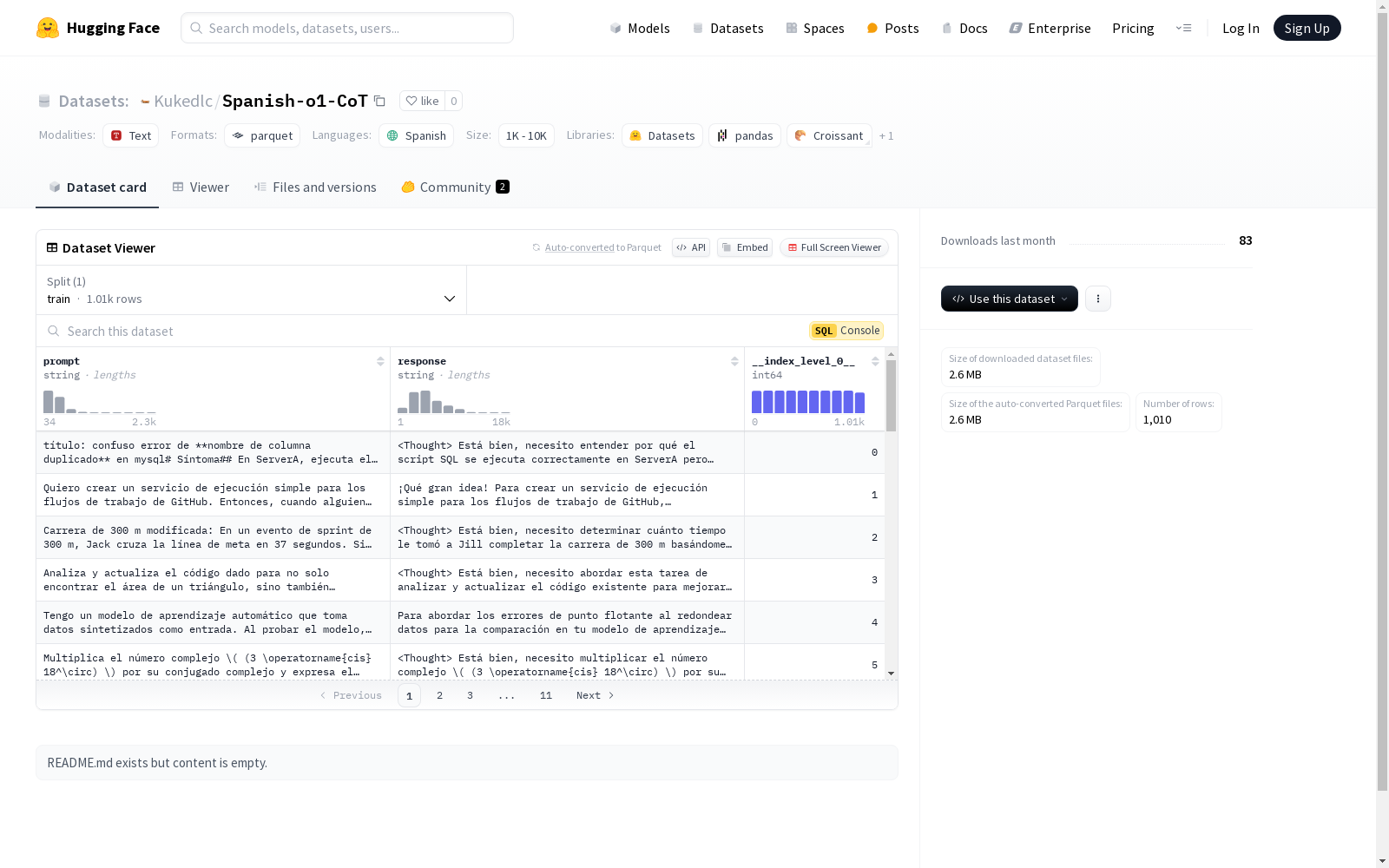1389x868 pixels.
Task: Select the 1K - 10K size tag
Action: pyautogui.click(x=526, y=135)
